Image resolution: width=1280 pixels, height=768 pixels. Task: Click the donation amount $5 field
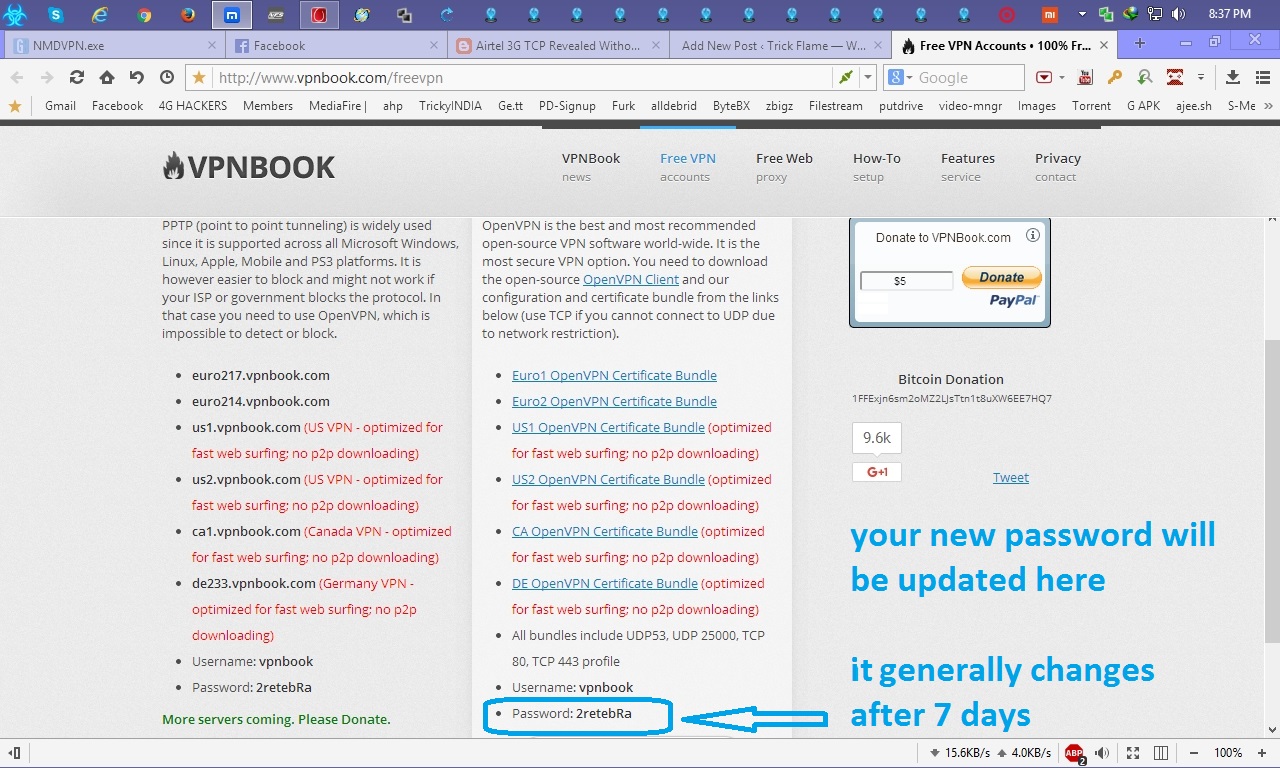pos(906,281)
